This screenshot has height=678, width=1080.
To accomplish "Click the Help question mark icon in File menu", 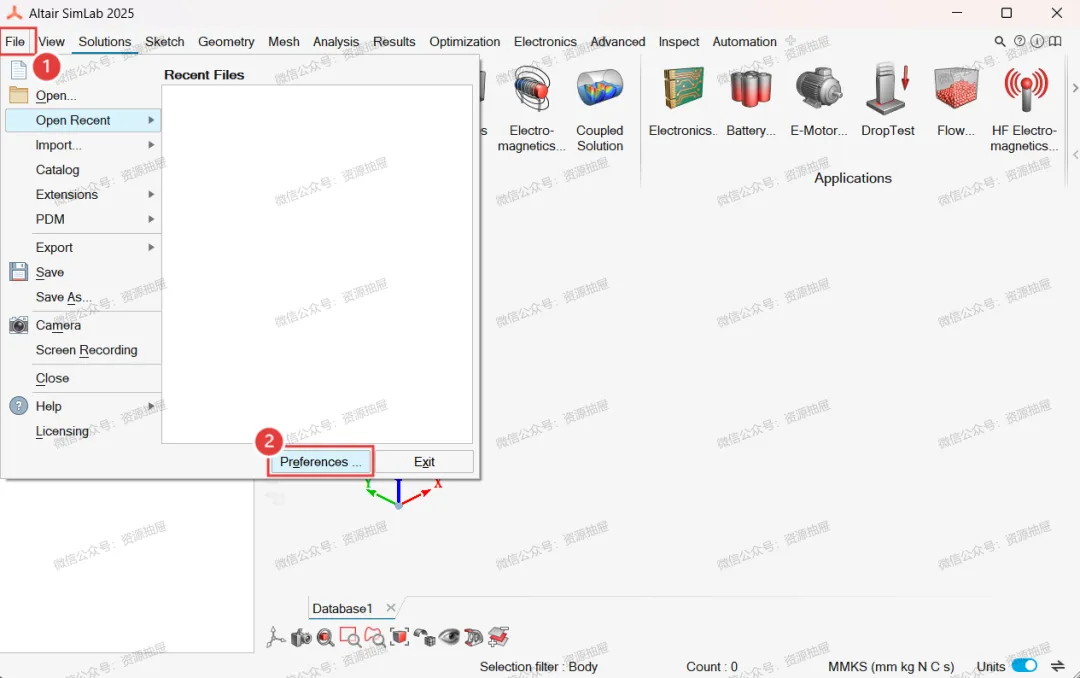I will click(19, 406).
